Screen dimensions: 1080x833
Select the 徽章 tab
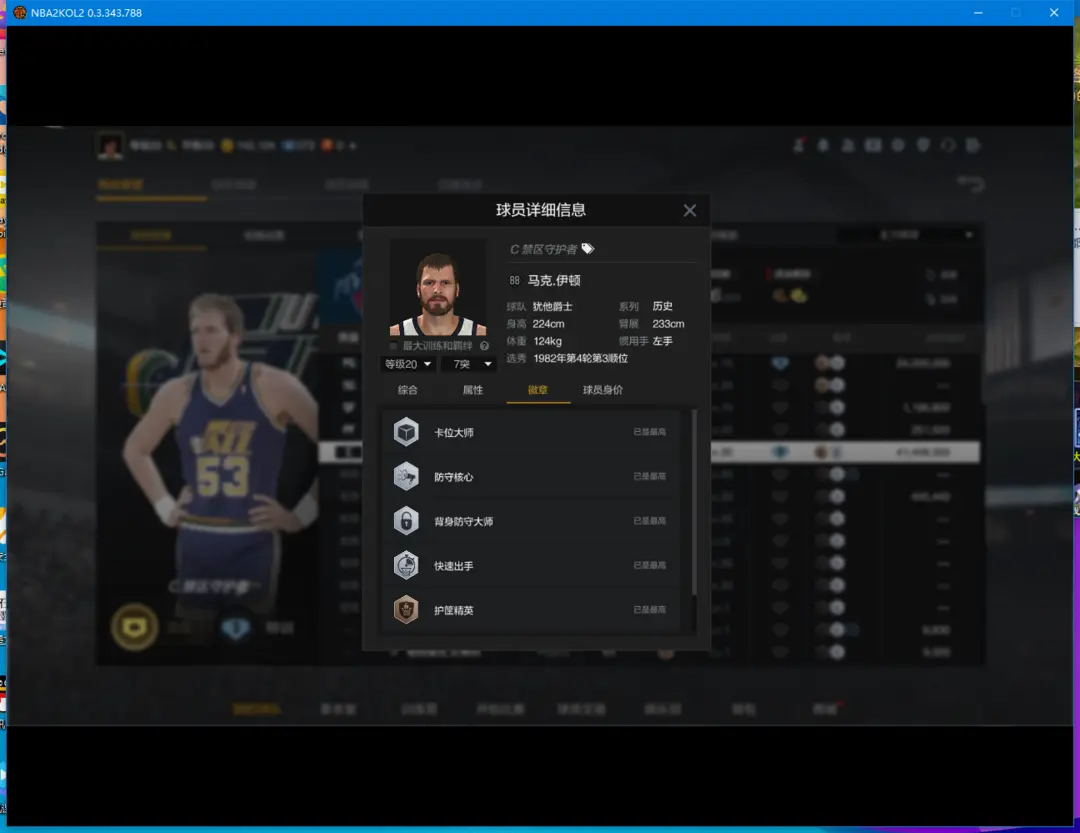click(538, 390)
